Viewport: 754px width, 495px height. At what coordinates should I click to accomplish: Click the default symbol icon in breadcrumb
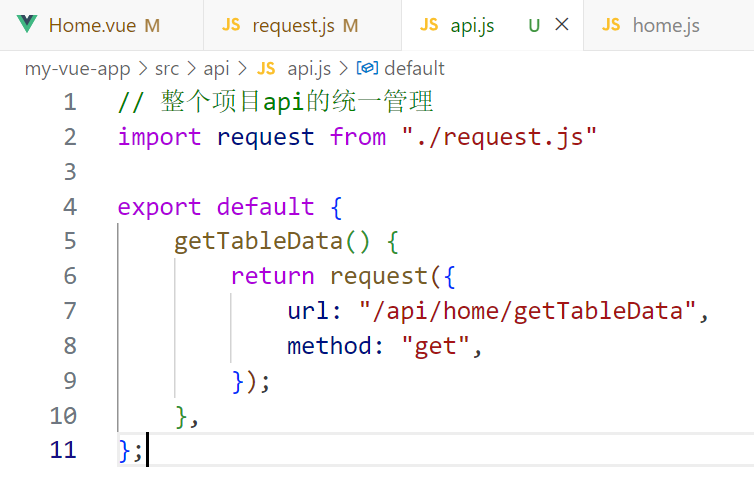point(367,68)
